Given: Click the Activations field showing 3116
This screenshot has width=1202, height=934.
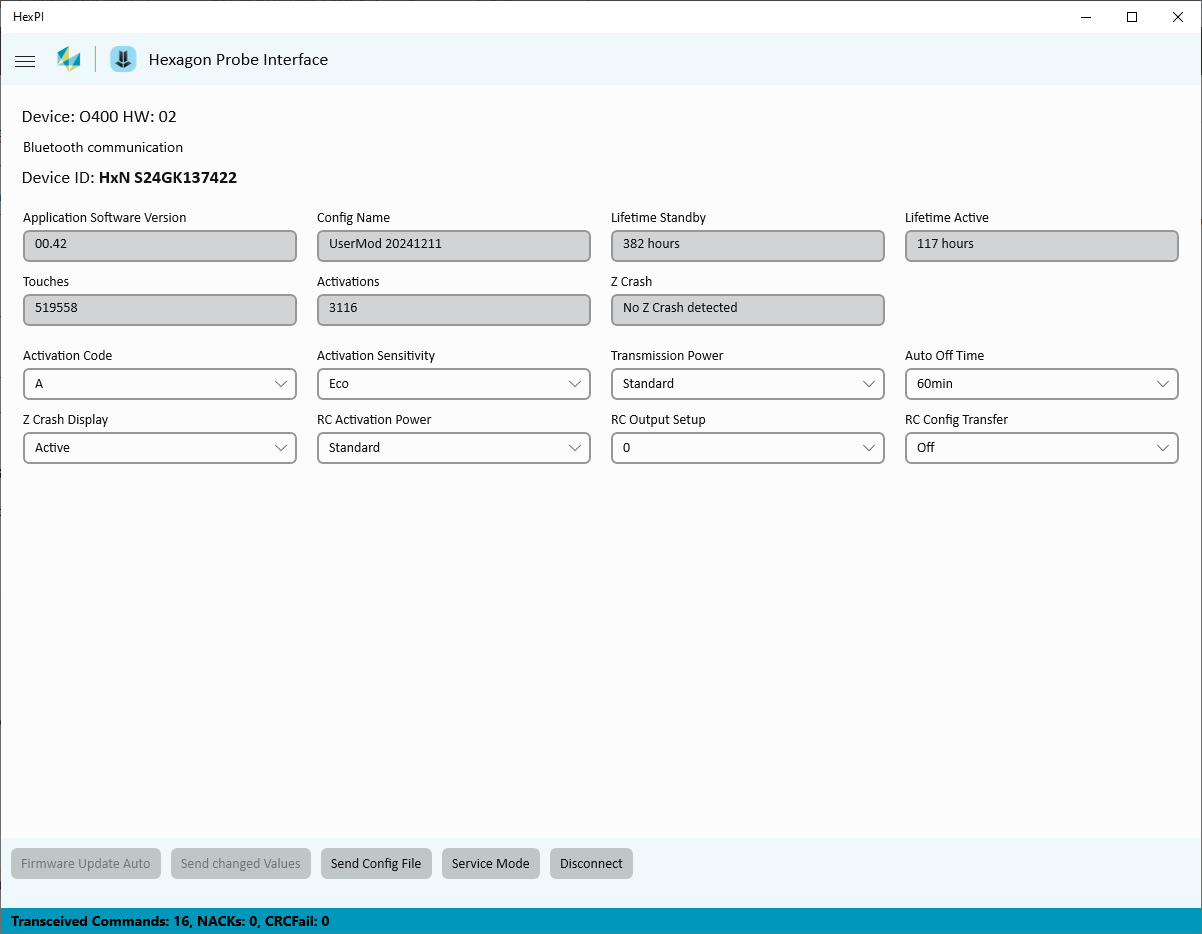Looking at the screenshot, I should (x=454, y=310).
